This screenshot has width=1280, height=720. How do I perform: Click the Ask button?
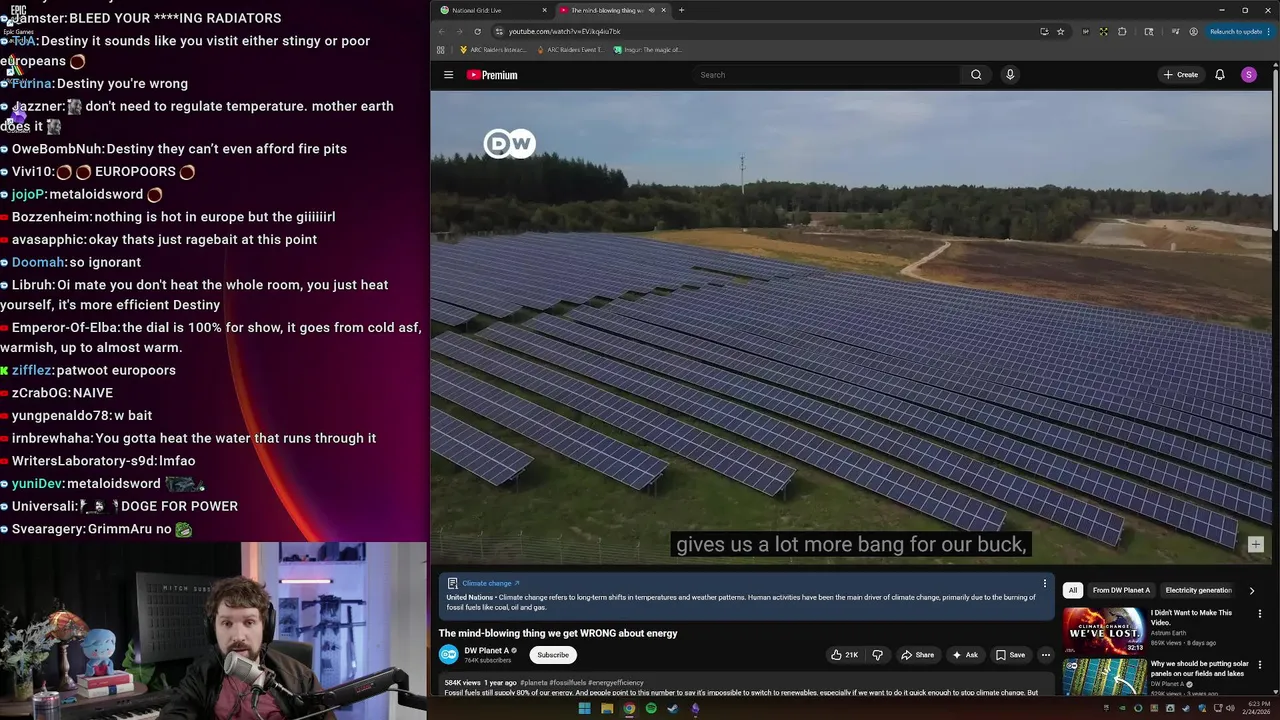pos(965,655)
